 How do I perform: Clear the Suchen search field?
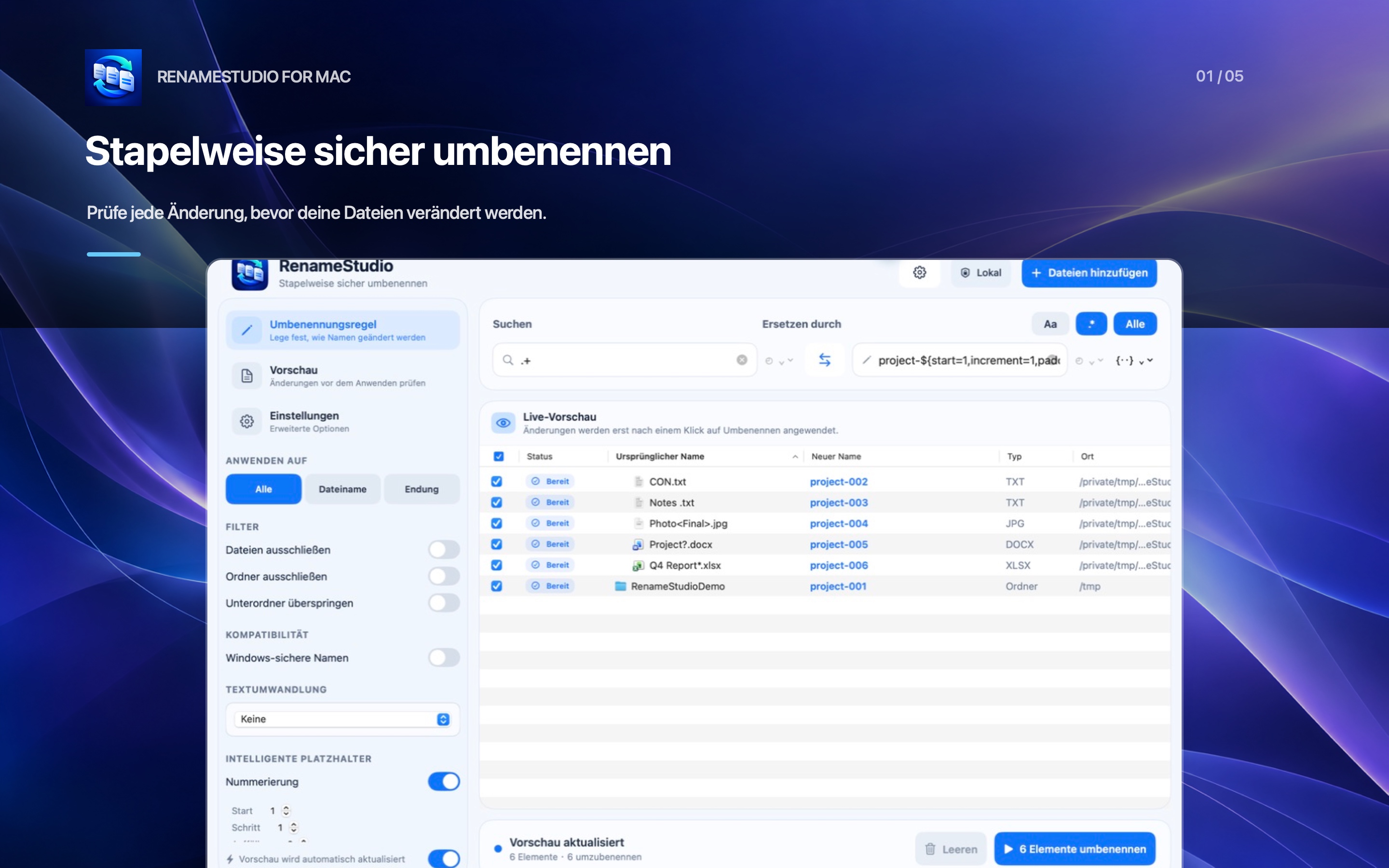(x=742, y=360)
